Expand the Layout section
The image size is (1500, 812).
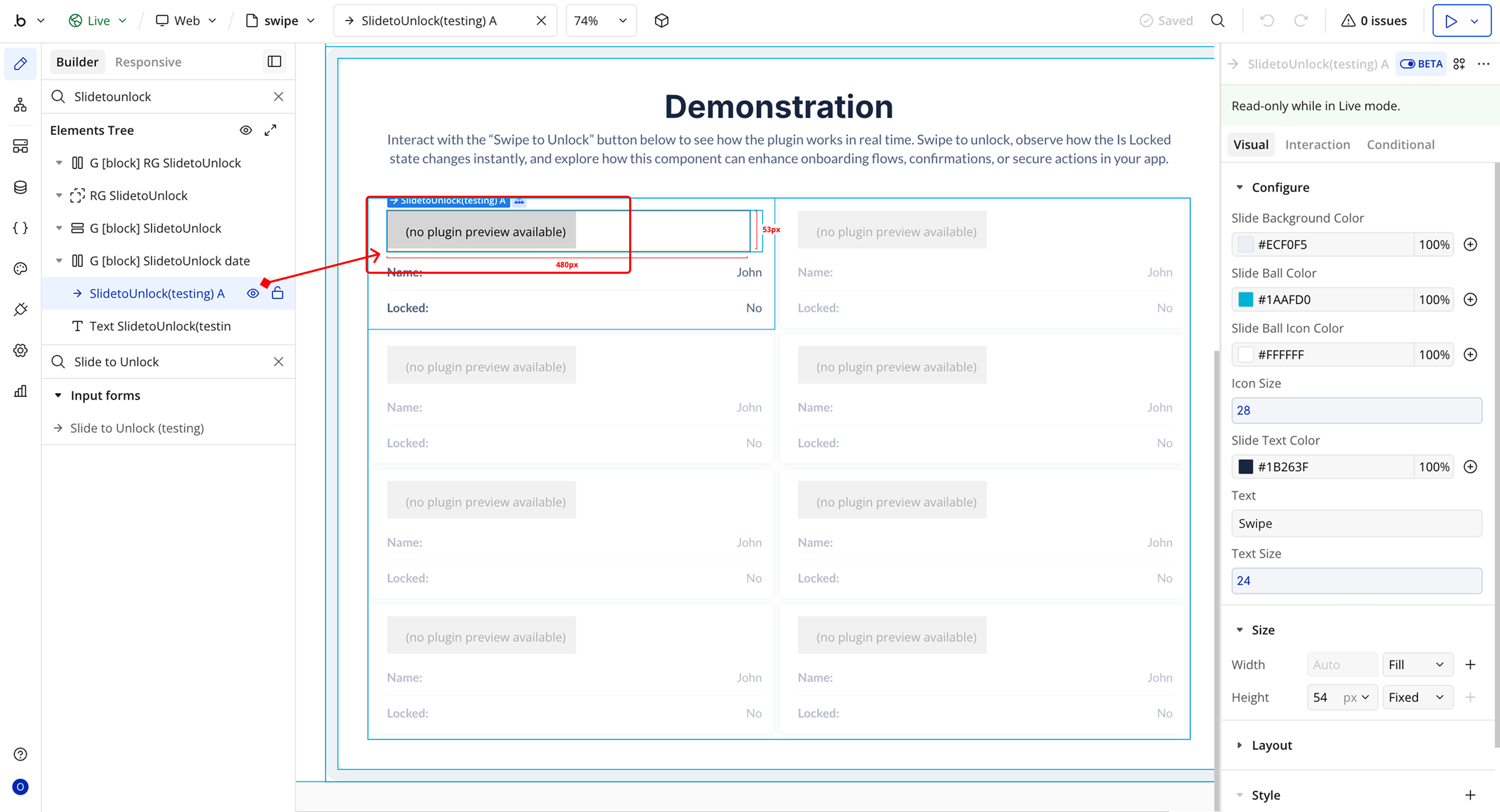[x=1272, y=745]
